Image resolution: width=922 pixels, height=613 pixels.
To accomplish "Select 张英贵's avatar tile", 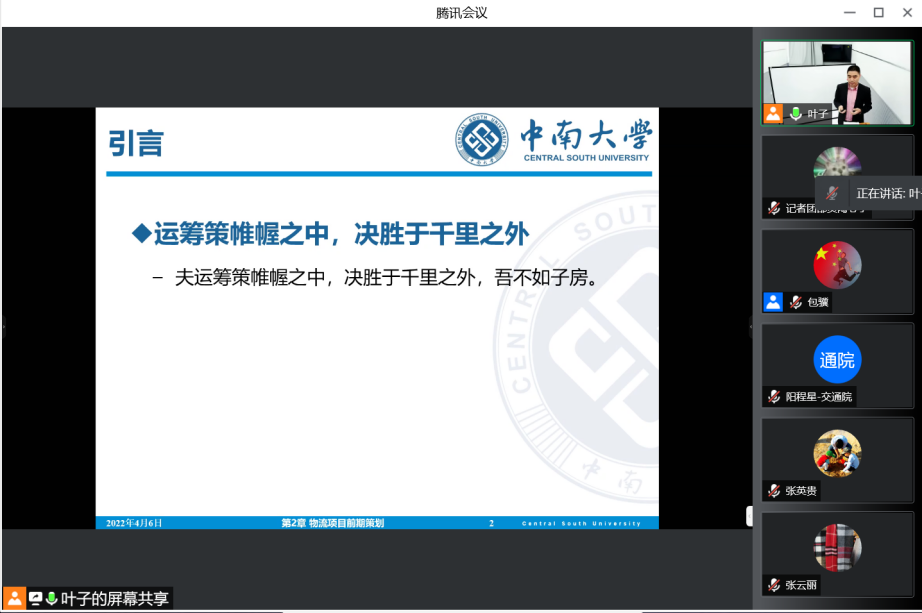I will pyautogui.click(x=837, y=453).
